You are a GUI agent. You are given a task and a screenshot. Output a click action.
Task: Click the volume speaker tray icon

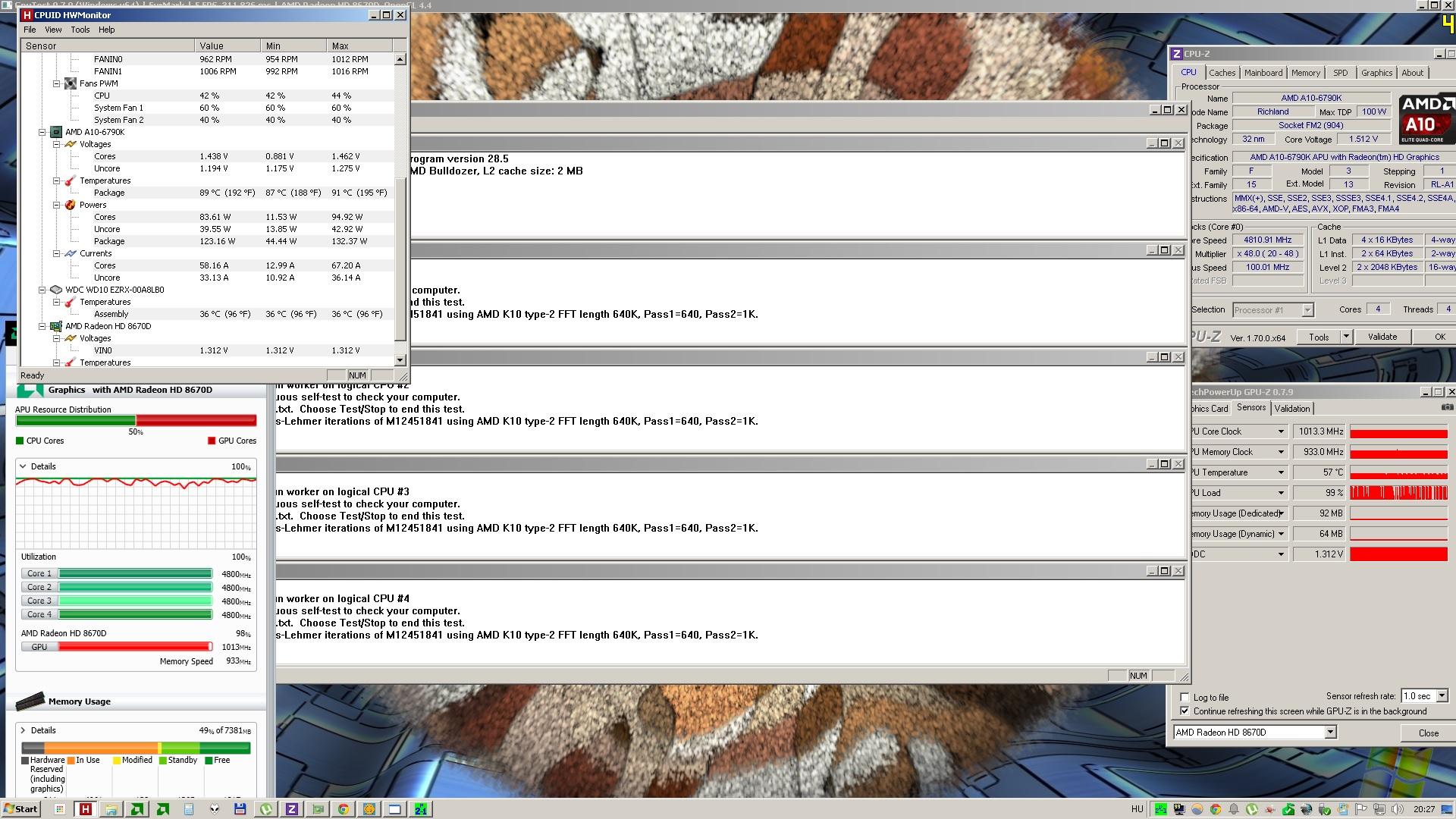click(x=1397, y=809)
